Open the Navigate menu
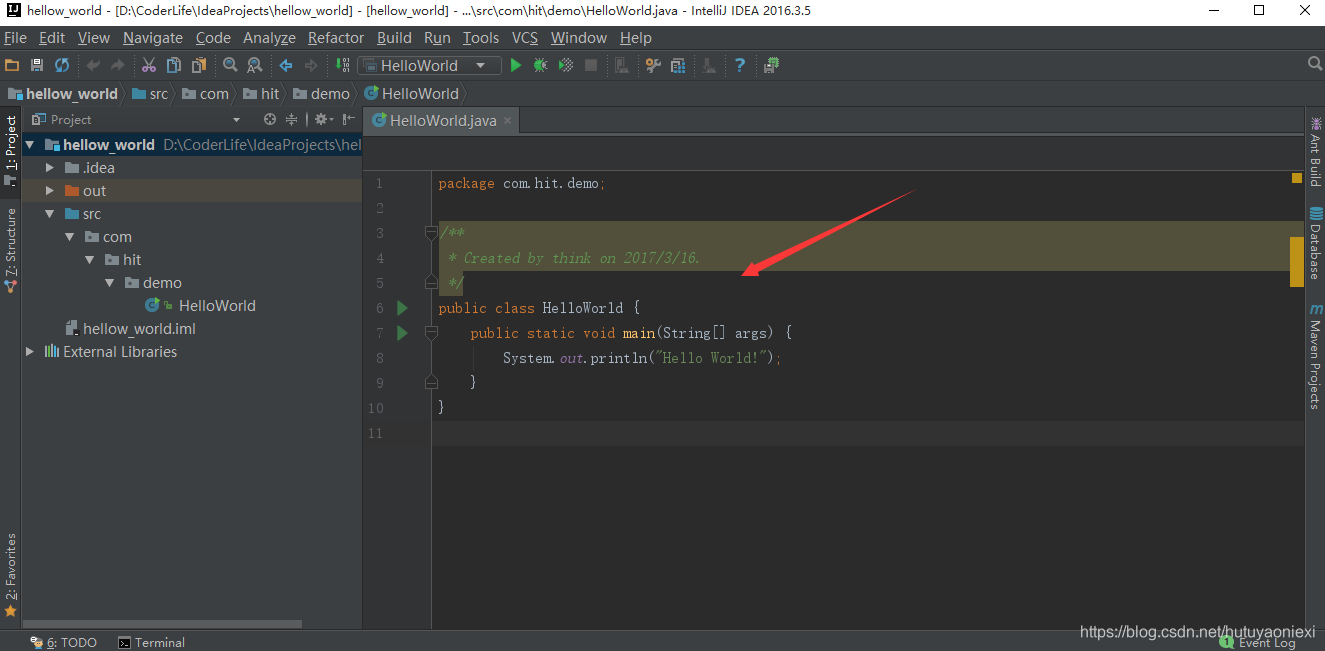The width and height of the screenshot is (1325, 651). point(153,38)
